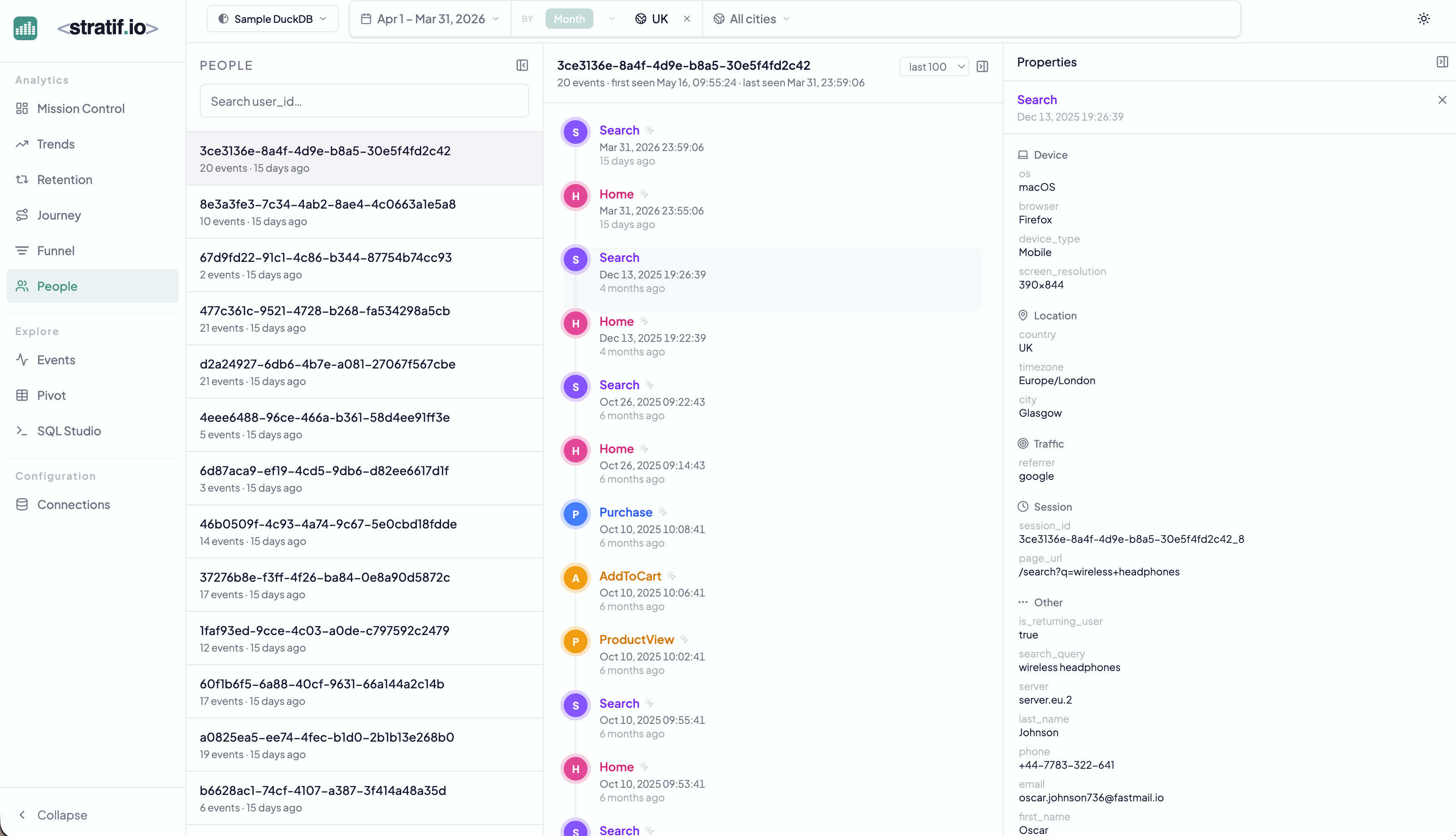The width and height of the screenshot is (1456, 836).
Task: Open the Trends page
Action: (92, 144)
